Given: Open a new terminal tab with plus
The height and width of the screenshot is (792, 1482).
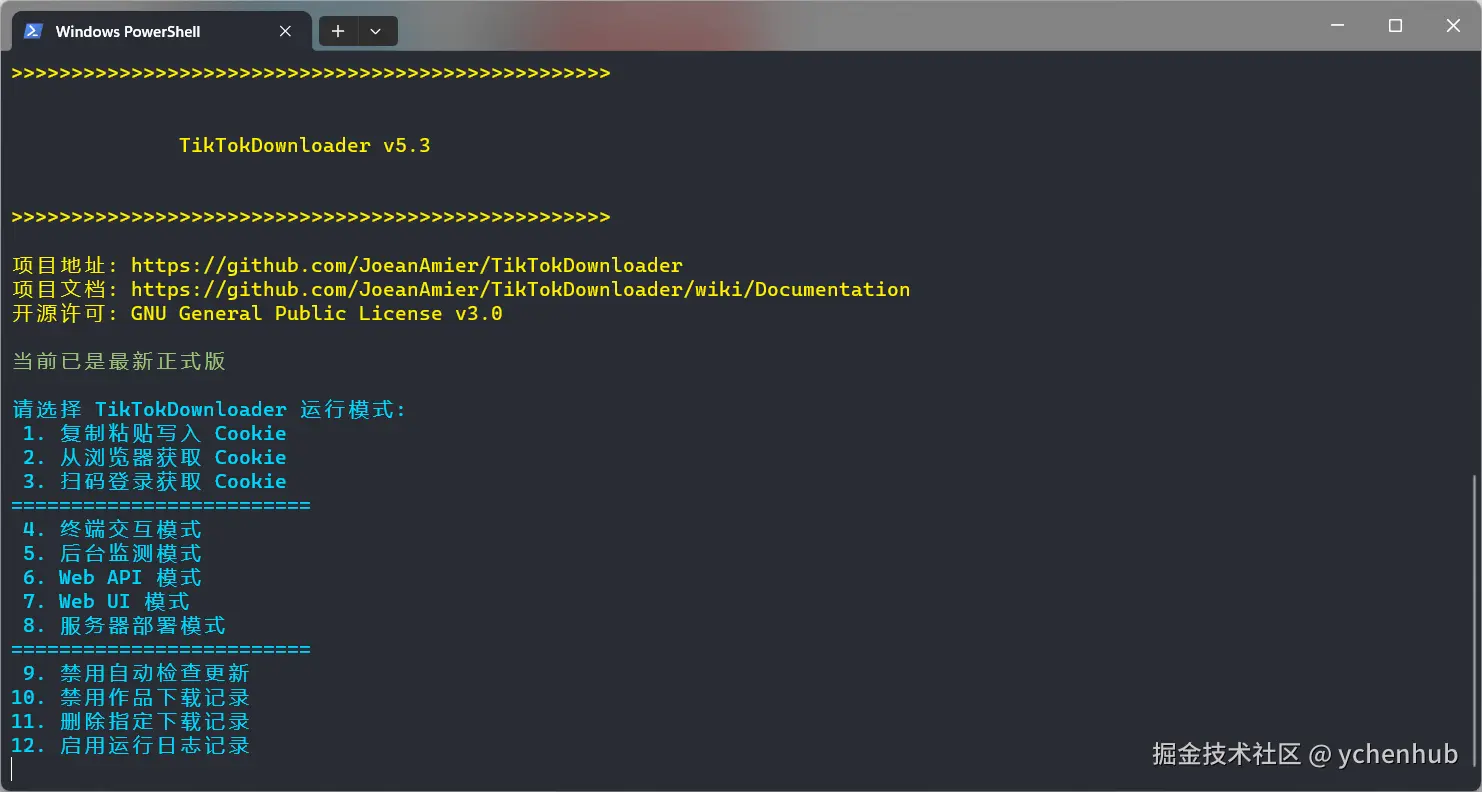Looking at the screenshot, I should pyautogui.click(x=338, y=31).
